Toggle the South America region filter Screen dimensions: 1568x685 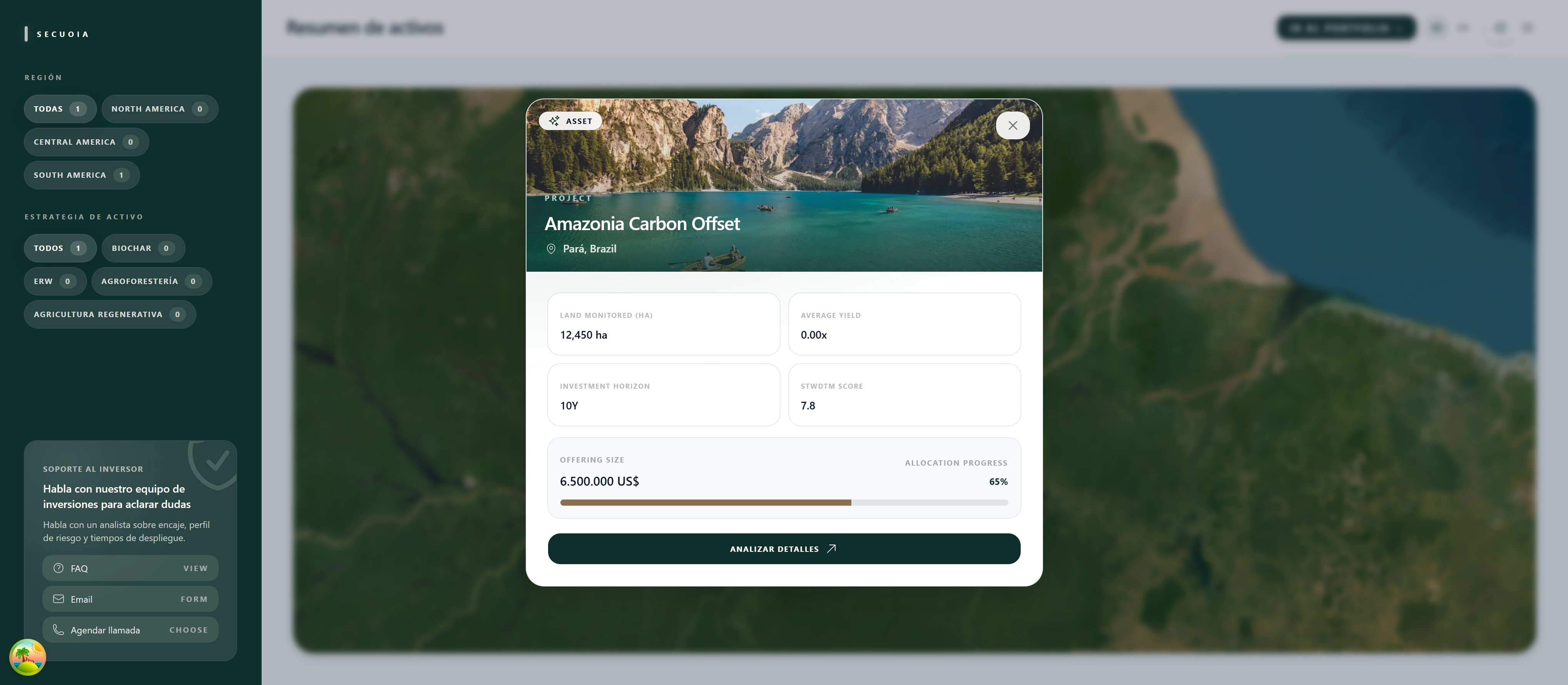[x=82, y=175]
